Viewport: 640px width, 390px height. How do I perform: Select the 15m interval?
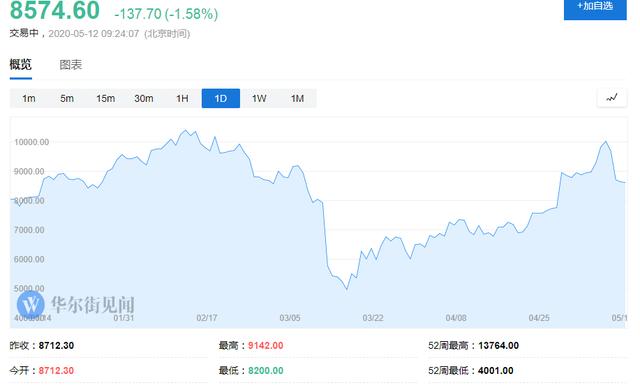[105, 98]
